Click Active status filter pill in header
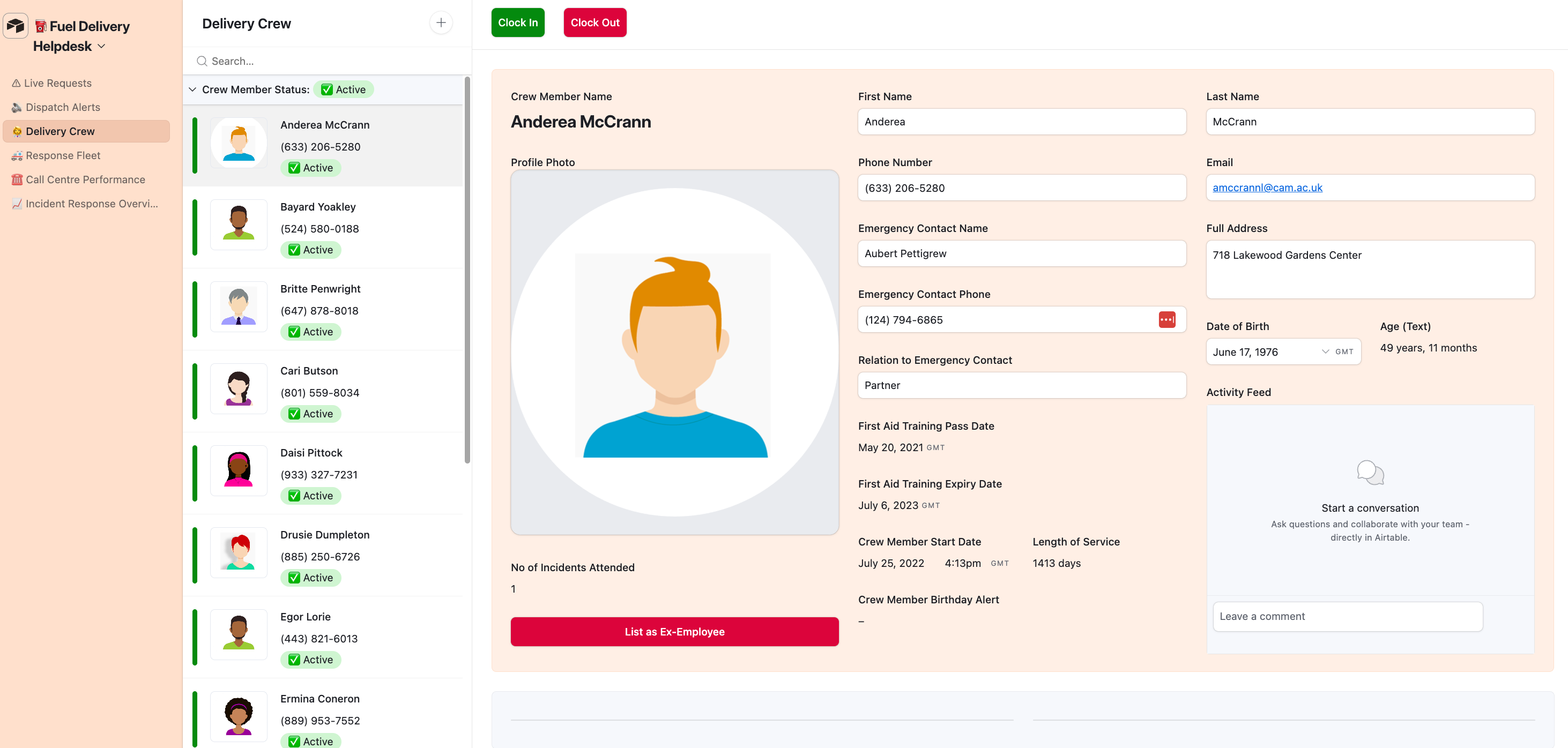The height and width of the screenshot is (748, 1568). point(343,89)
